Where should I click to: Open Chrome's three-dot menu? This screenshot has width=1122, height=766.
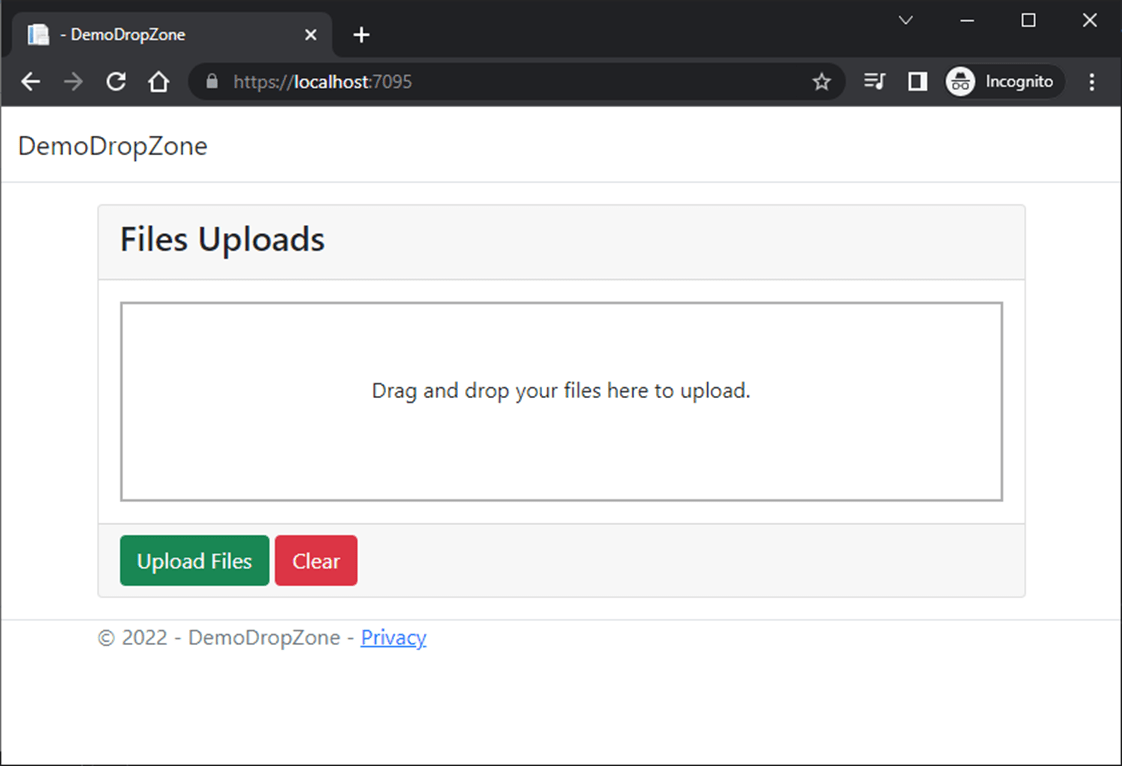coord(1092,81)
